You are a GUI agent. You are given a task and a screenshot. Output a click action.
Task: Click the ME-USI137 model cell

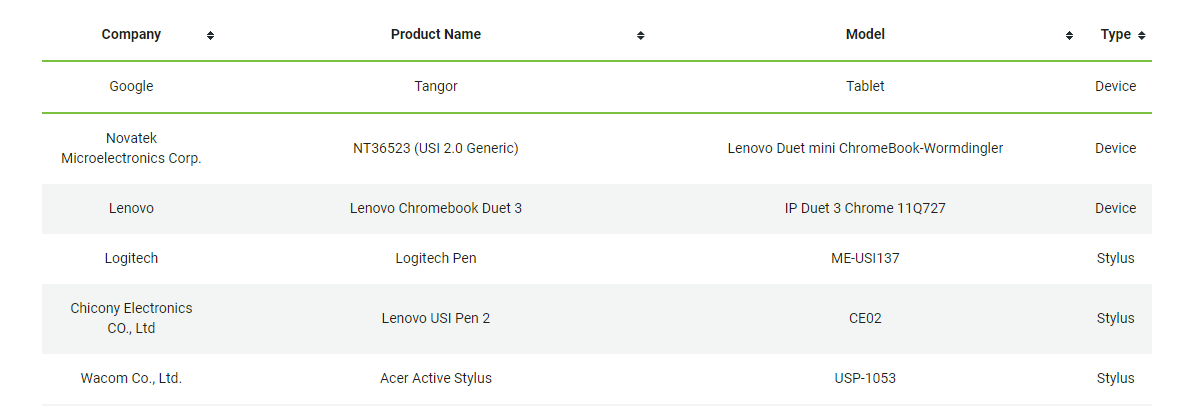pos(865,258)
